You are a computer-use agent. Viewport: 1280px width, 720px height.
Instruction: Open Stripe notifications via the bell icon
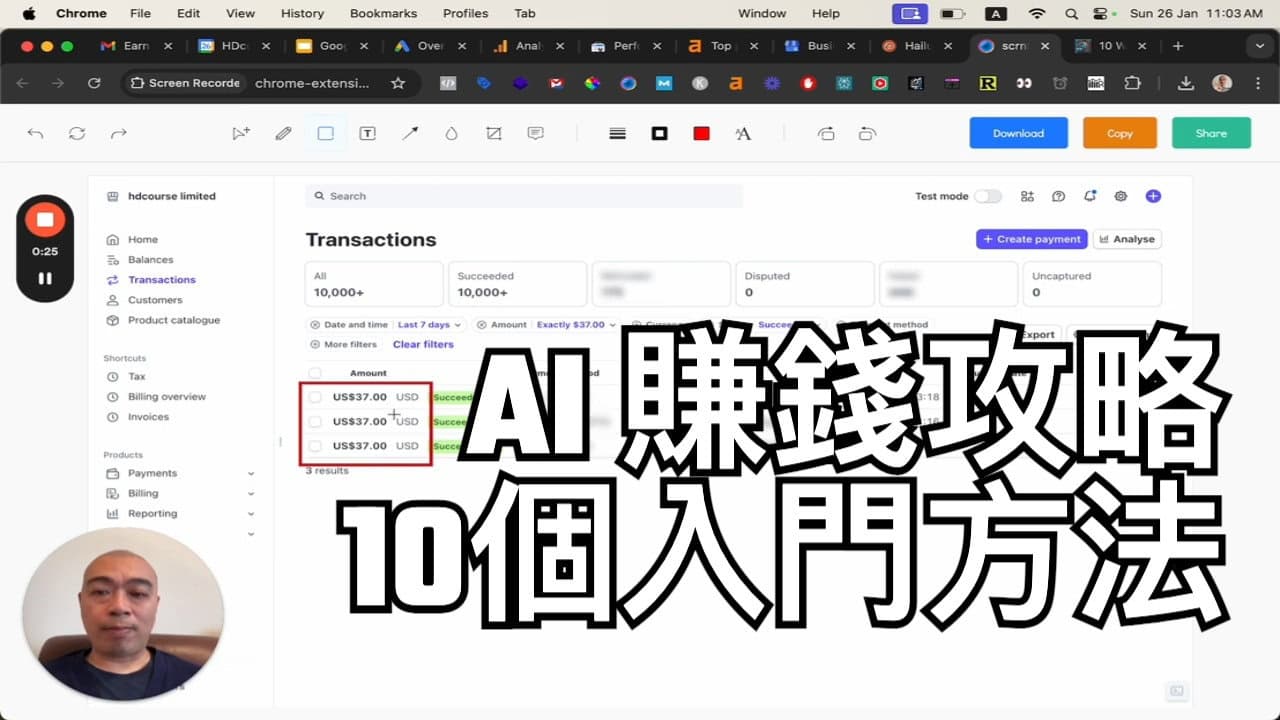coord(1090,196)
